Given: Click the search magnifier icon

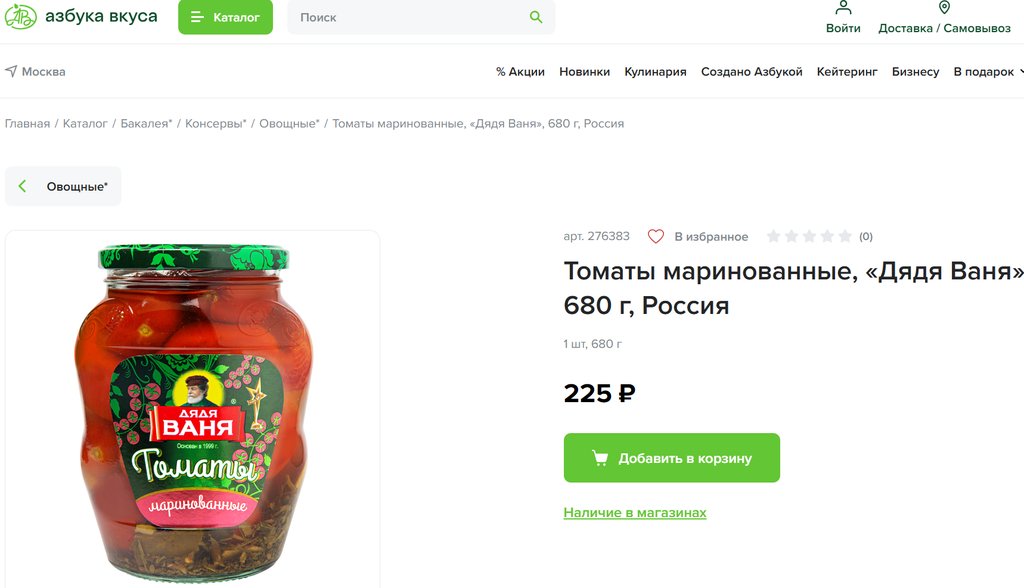Looking at the screenshot, I should pos(536,17).
